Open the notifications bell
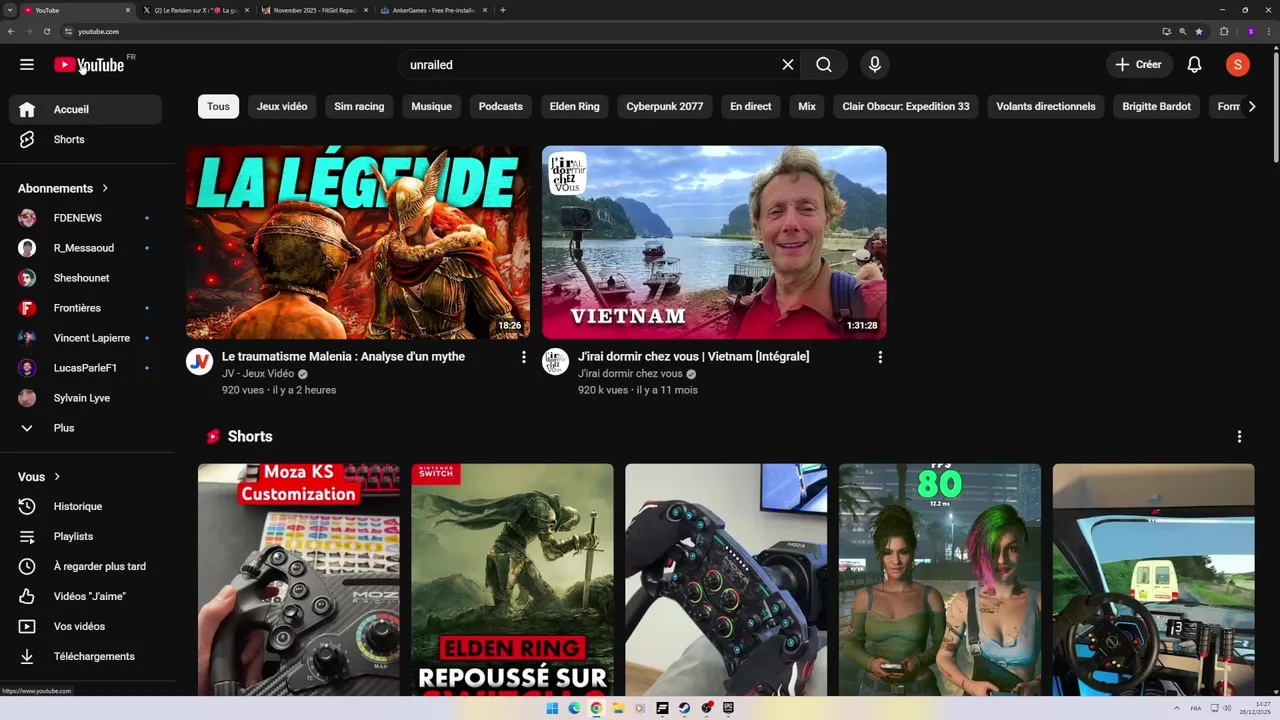This screenshot has width=1280, height=720. [x=1194, y=65]
